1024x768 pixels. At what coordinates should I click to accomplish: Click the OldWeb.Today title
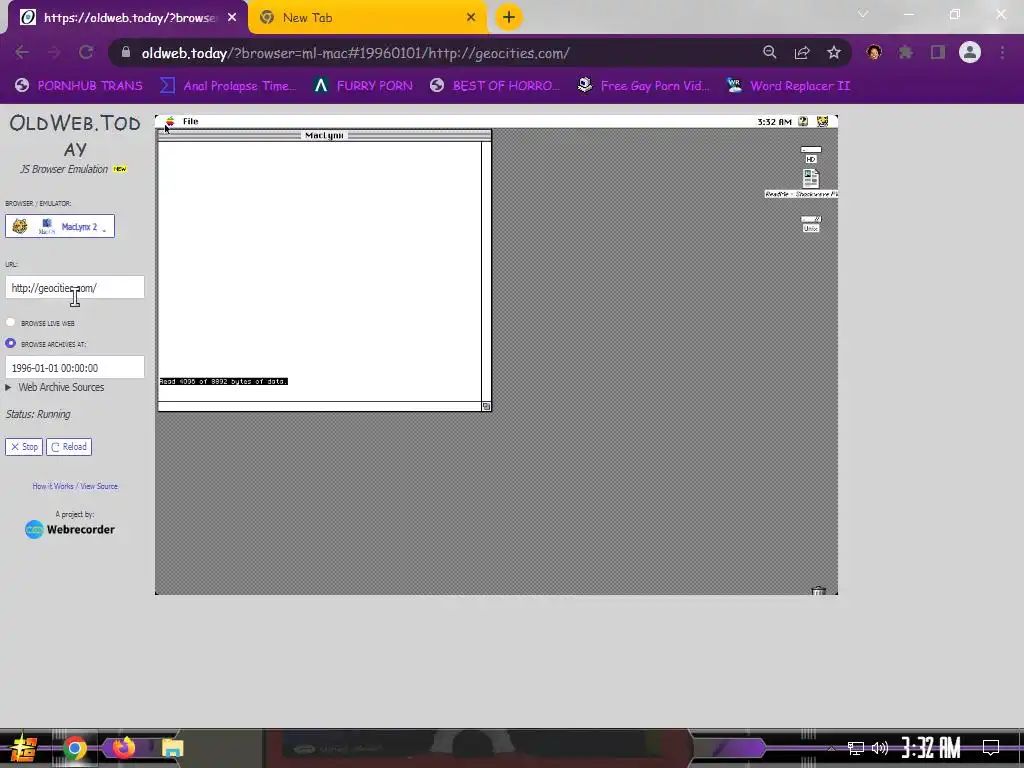[x=75, y=135]
